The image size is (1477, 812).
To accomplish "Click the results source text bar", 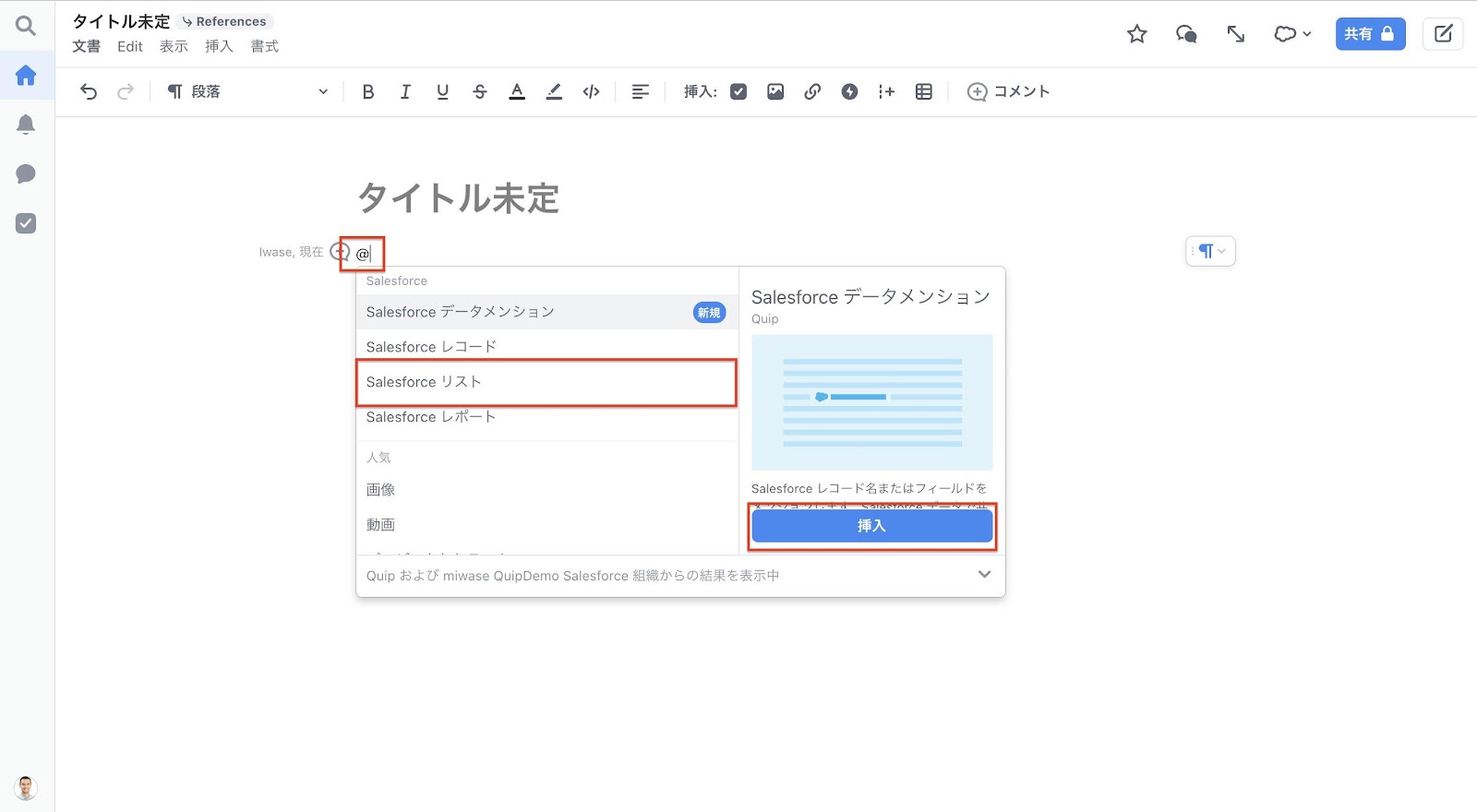I will 680,576.
